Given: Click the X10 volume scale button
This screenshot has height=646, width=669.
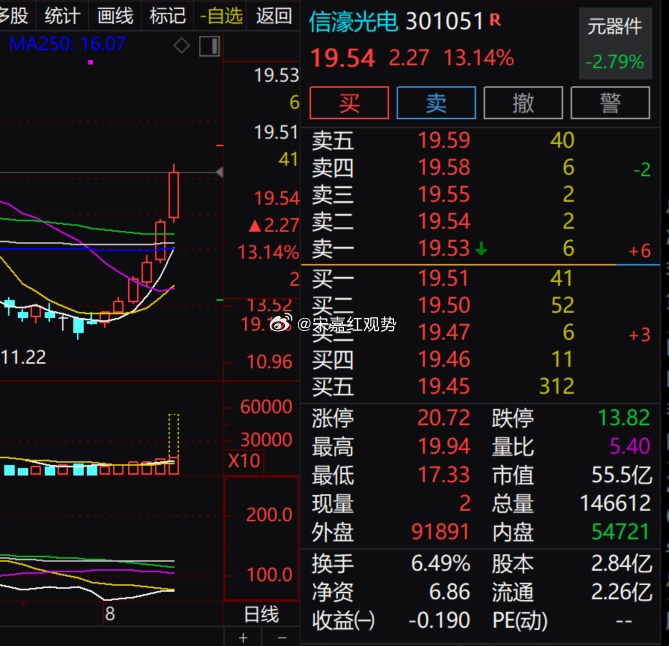Looking at the screenshot, I should tap(244, 461).
